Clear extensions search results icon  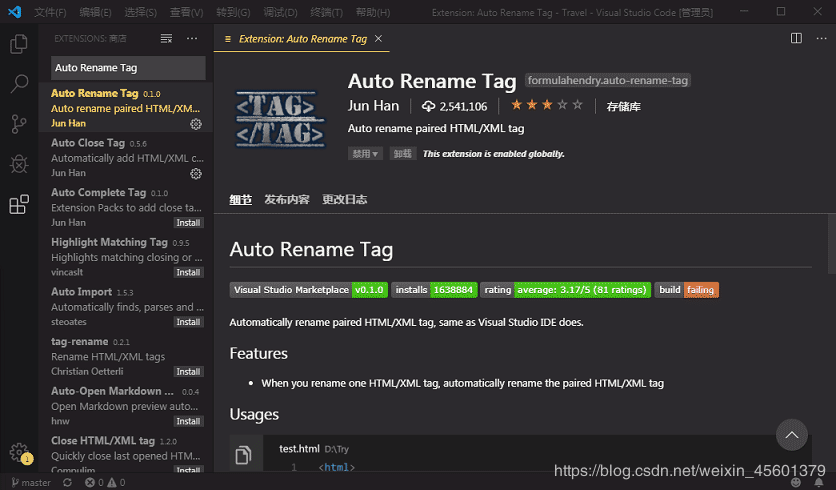[x=166, y=38]
